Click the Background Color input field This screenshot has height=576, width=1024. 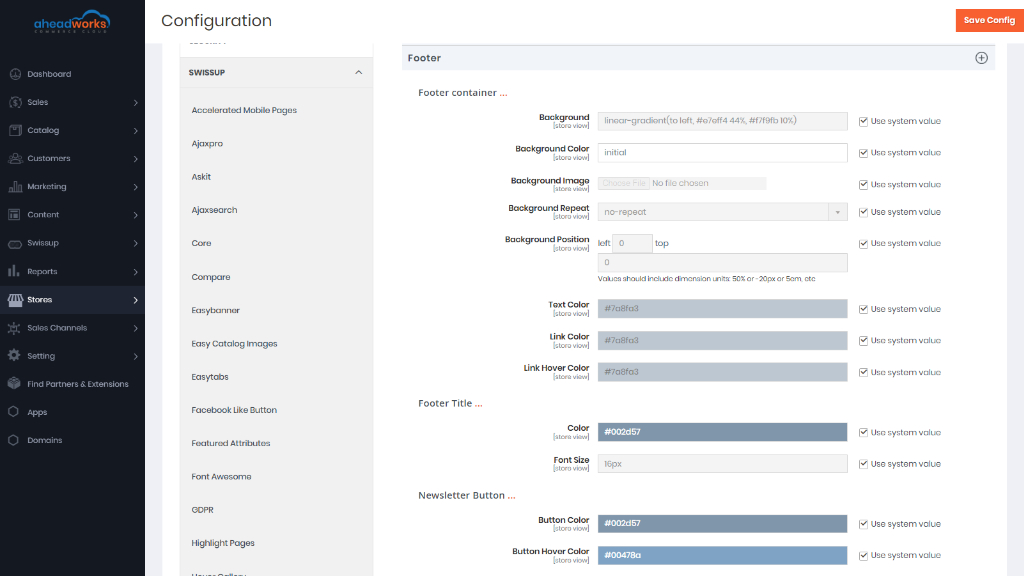722,152
